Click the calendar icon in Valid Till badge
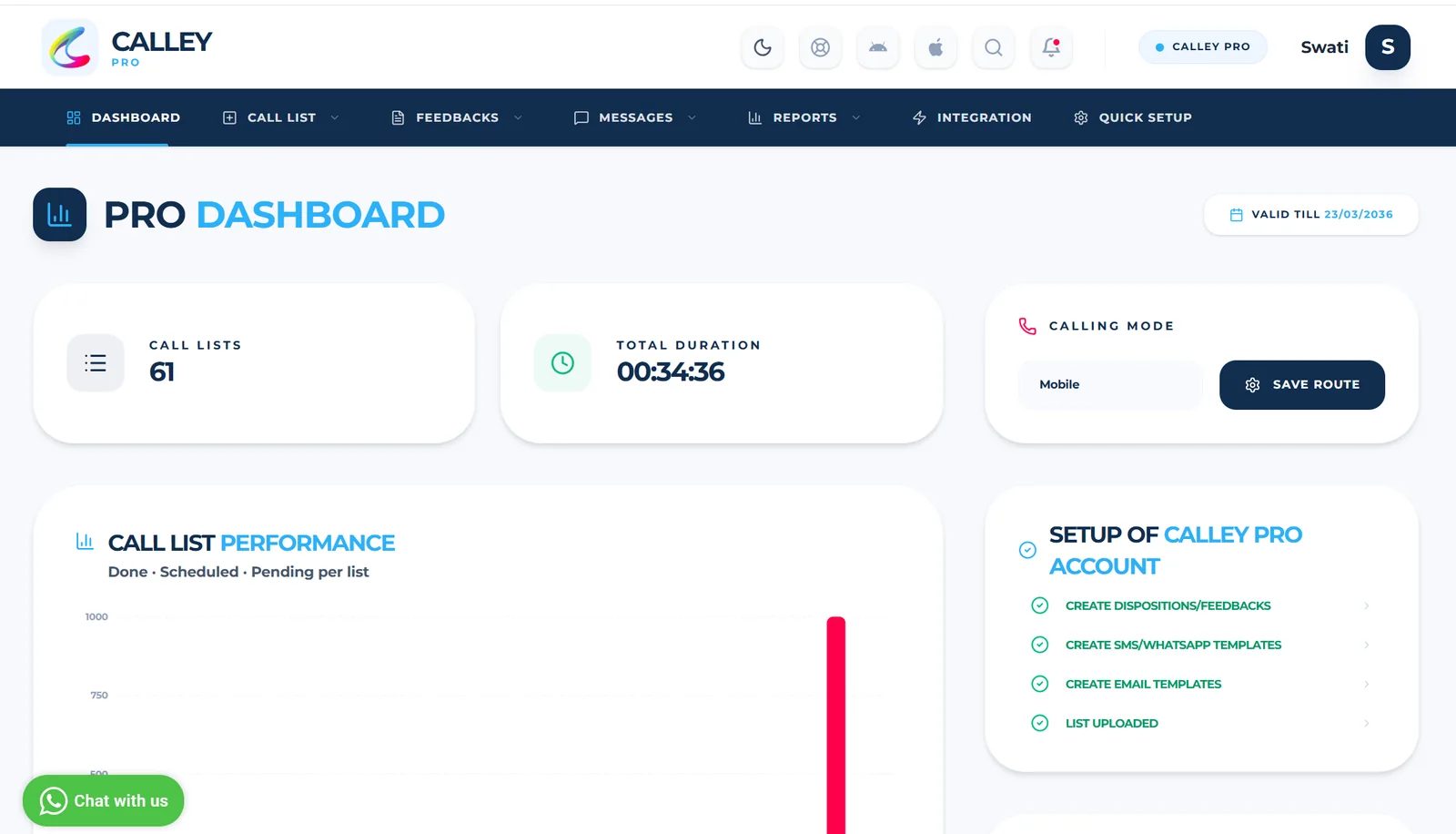 coord(1236,215)
